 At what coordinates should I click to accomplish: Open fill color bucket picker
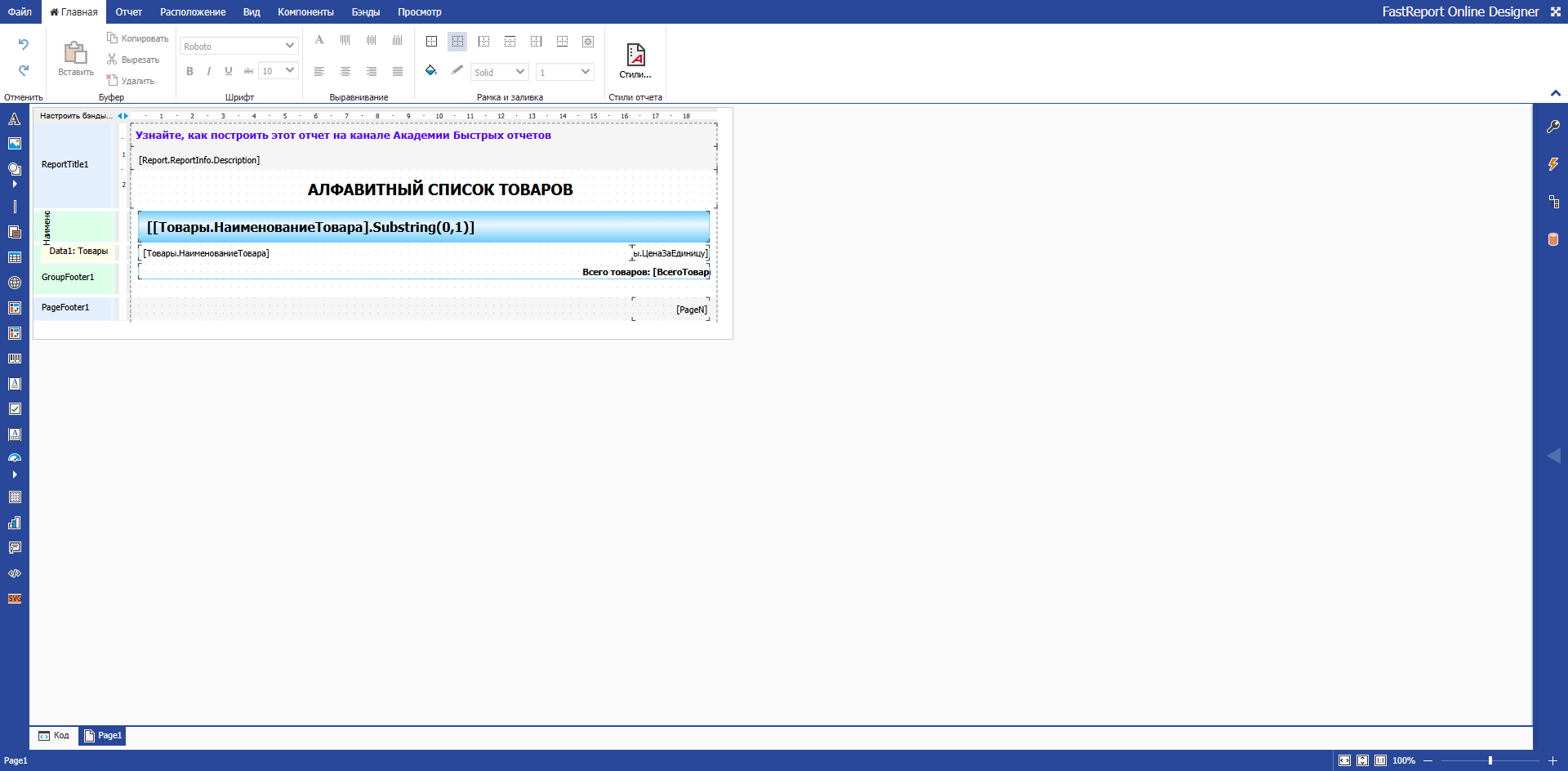[x=431, y=71]
